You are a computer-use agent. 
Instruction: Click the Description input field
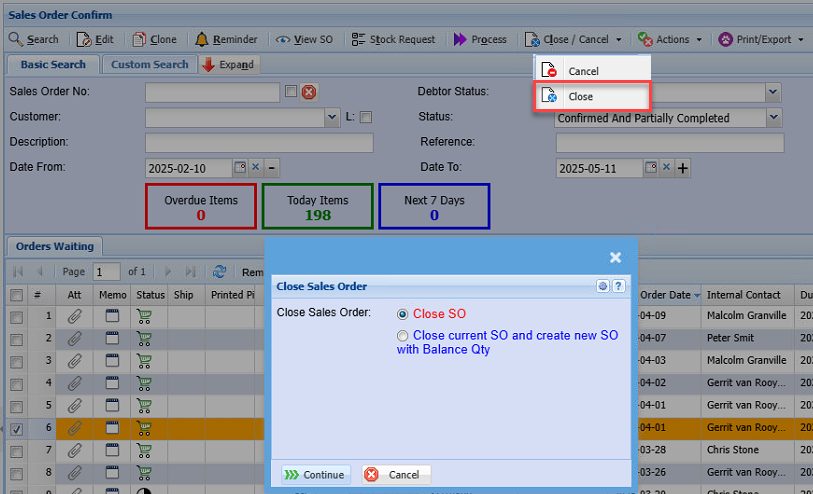click(259, 143)
